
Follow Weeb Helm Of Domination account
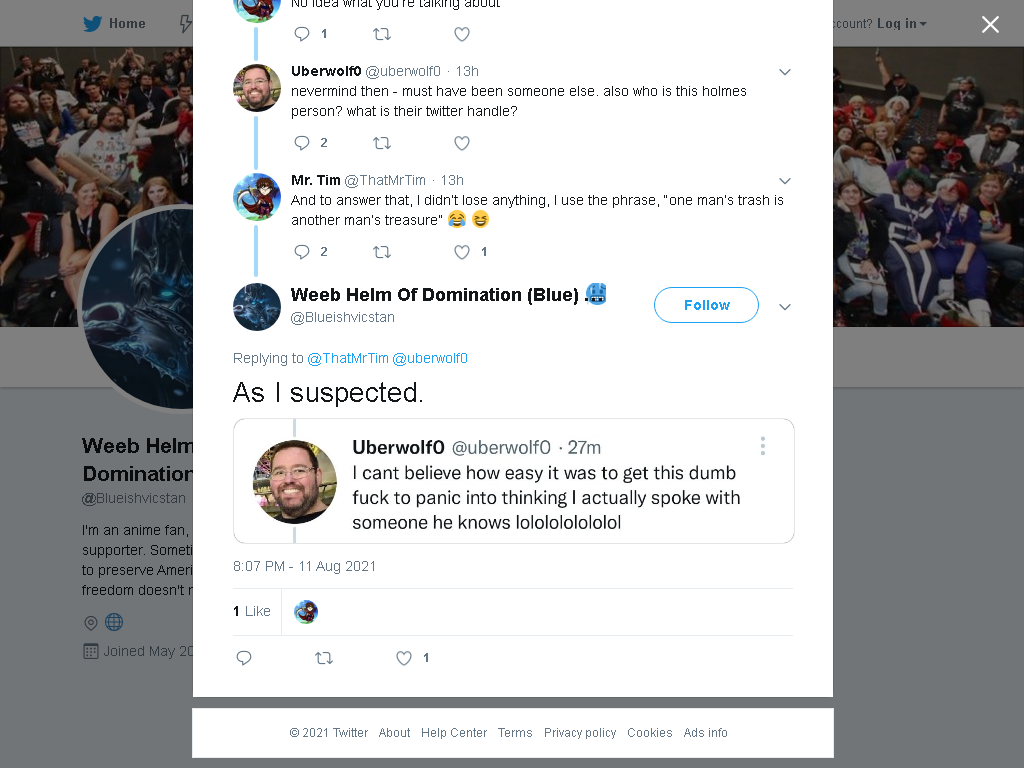pyautogui.click(x=706, y=305)
